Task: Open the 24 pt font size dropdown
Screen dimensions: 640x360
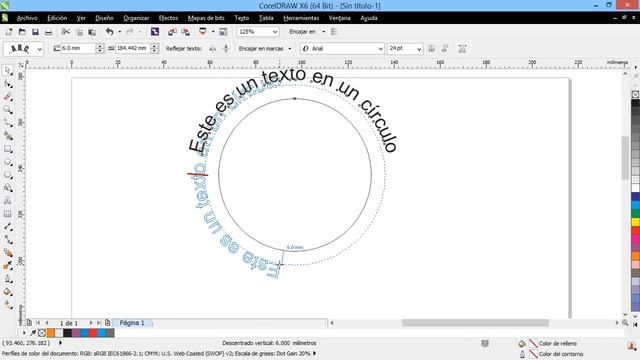Action: [x=419, y=49]
